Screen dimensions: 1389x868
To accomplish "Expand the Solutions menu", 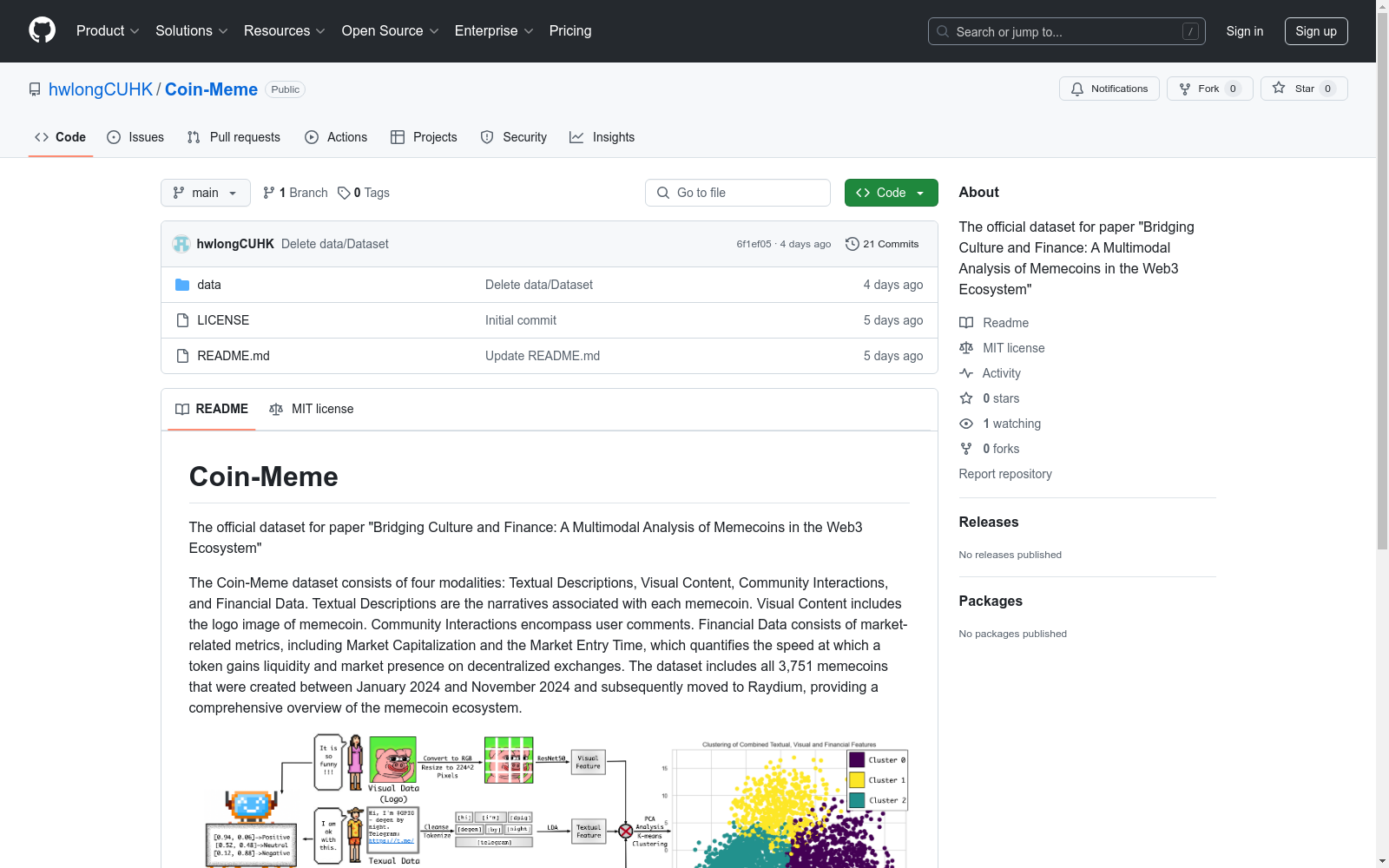I will click(192, 31).
